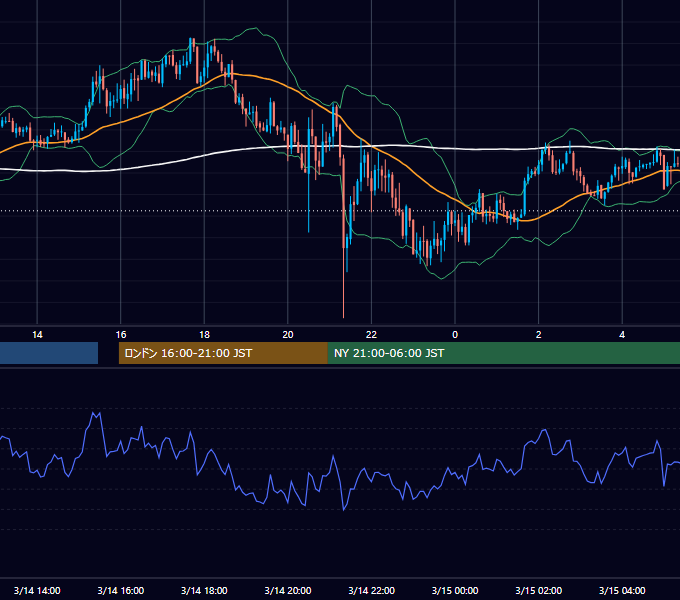
Task: Click the 2 hour label on chart axis
Action: [539, 335]
